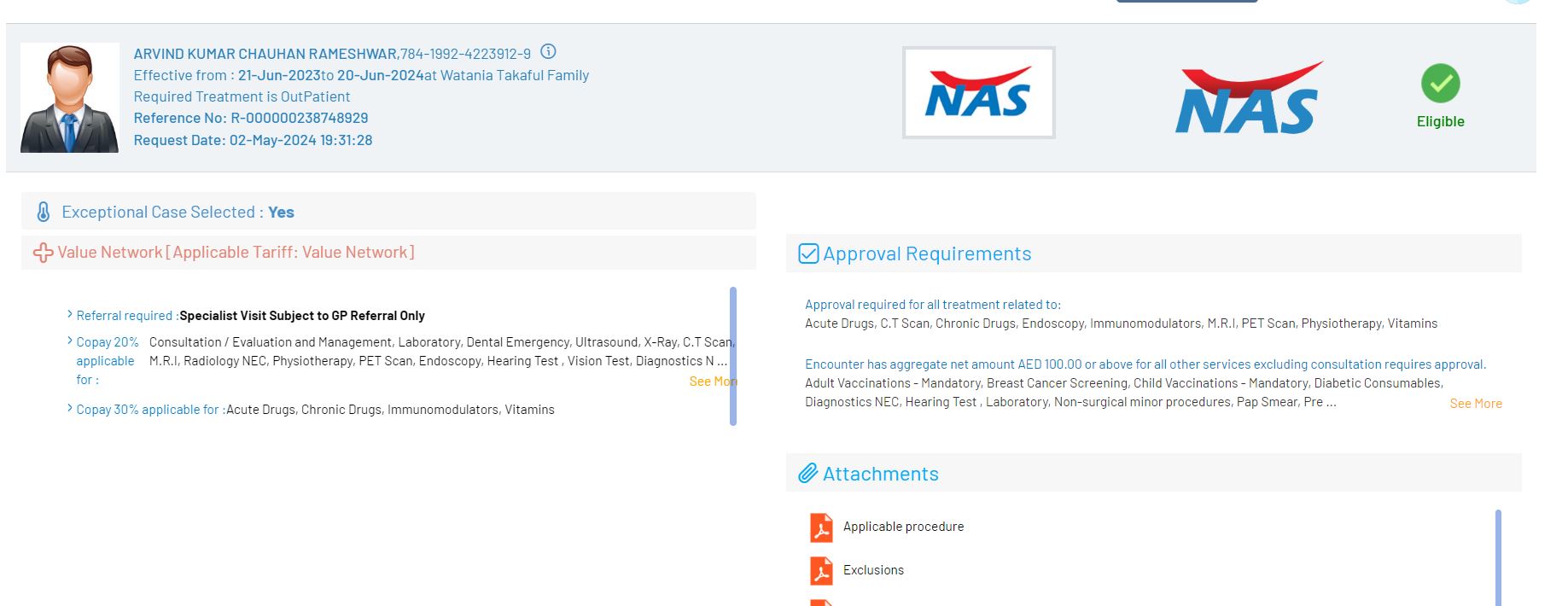Image resolution: width=1568 pixels, height=606 pixels.
Task: Open the Applicable procedure PDF icon
Action: [x=821, y=527]
